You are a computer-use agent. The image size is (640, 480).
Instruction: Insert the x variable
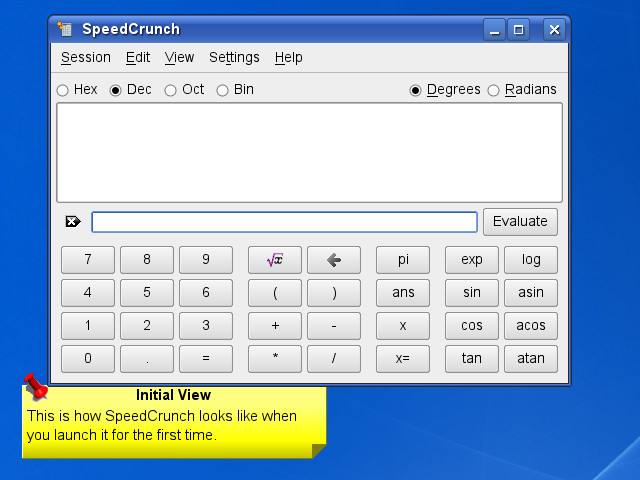coord(403,326)
